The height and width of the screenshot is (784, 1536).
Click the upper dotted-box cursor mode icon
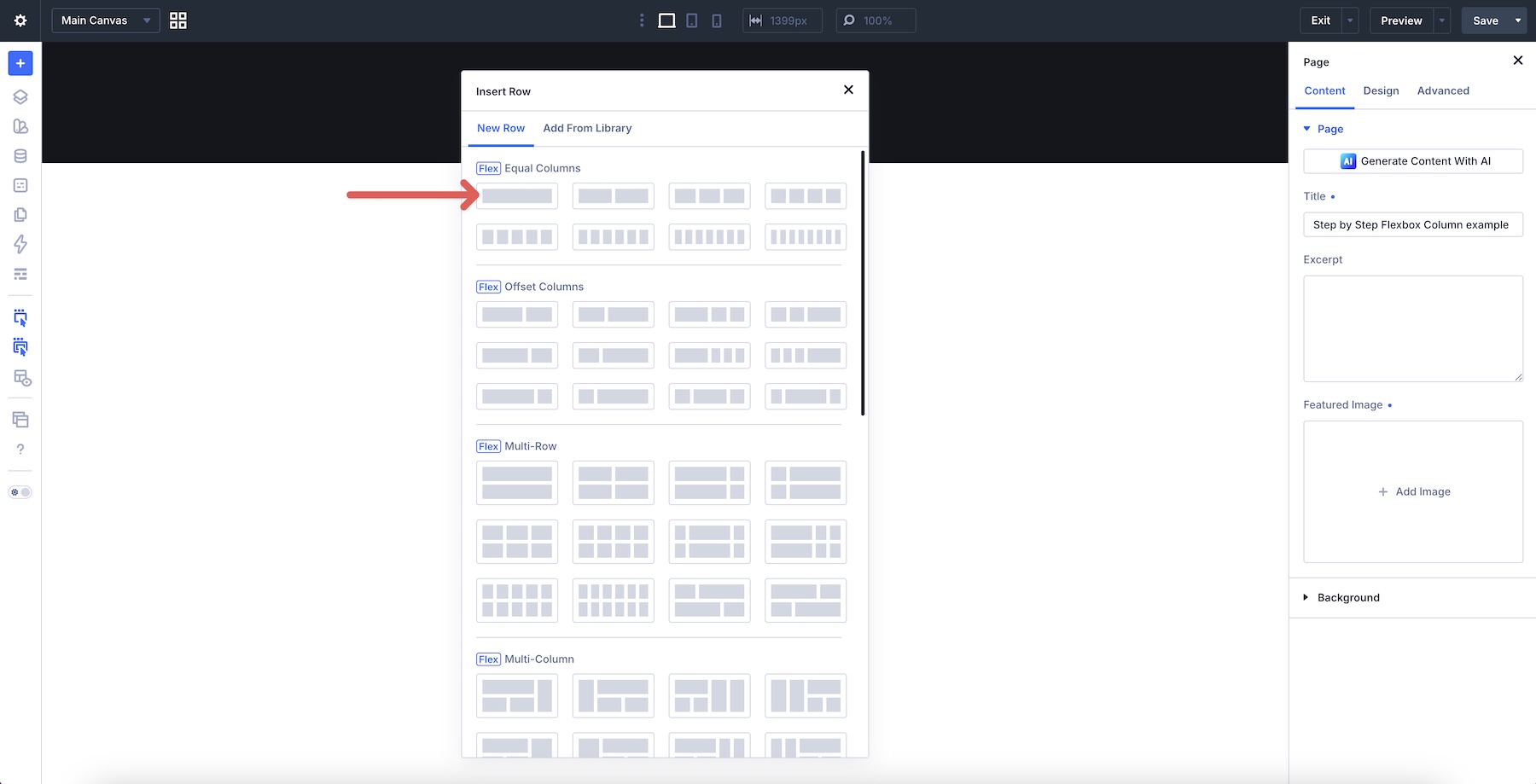[x=20, y=318]
